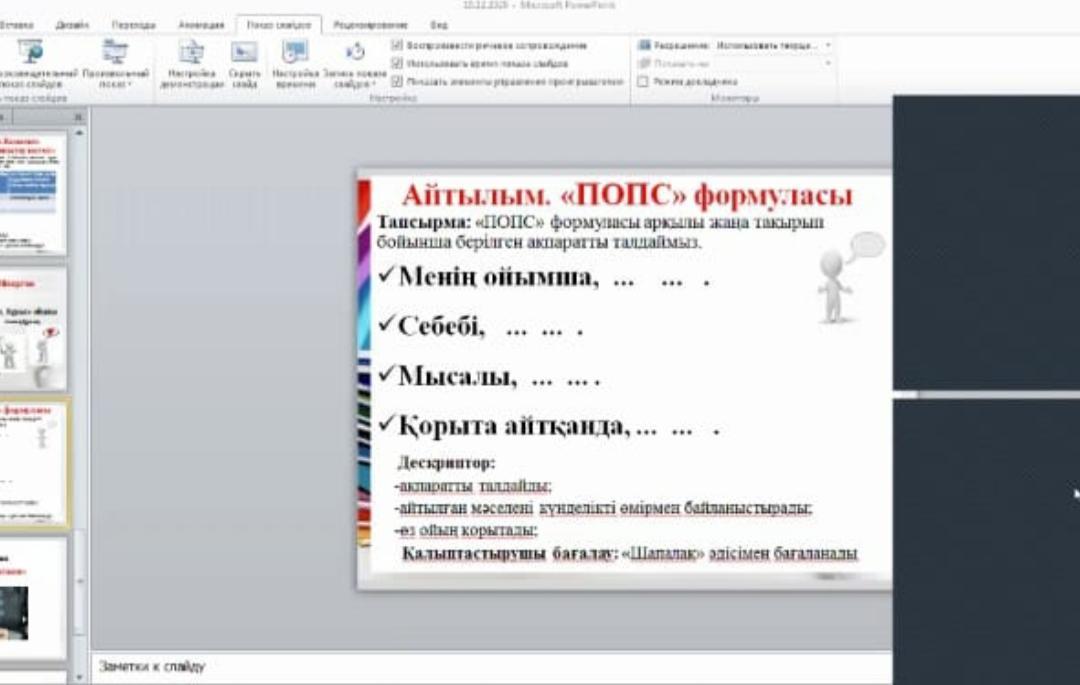Close the slide thumbnails pane
The width and height of the screenshot is (1080, 685).
click(x=78, y=117)
